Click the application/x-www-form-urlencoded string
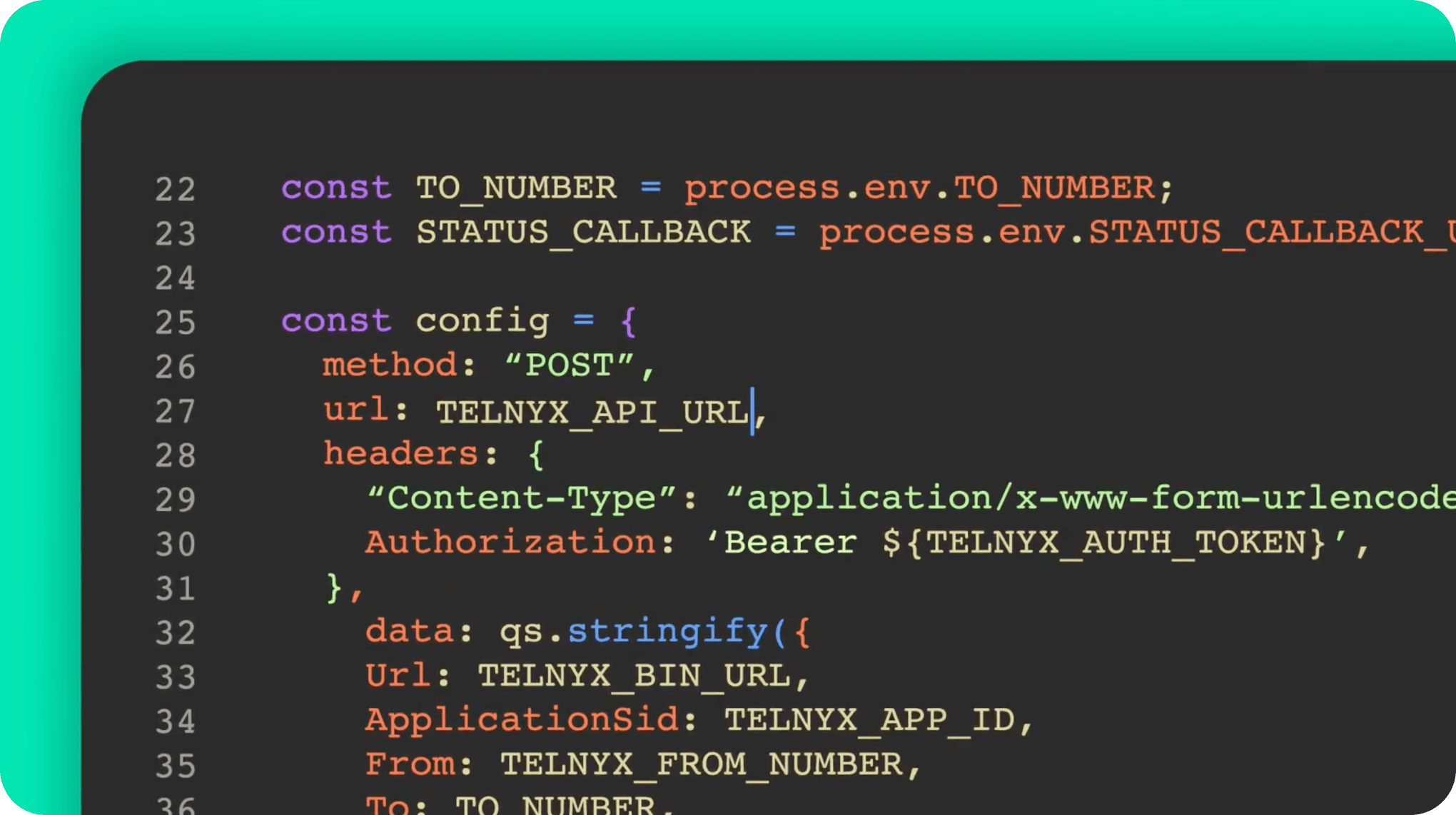 click(1091, 498)
